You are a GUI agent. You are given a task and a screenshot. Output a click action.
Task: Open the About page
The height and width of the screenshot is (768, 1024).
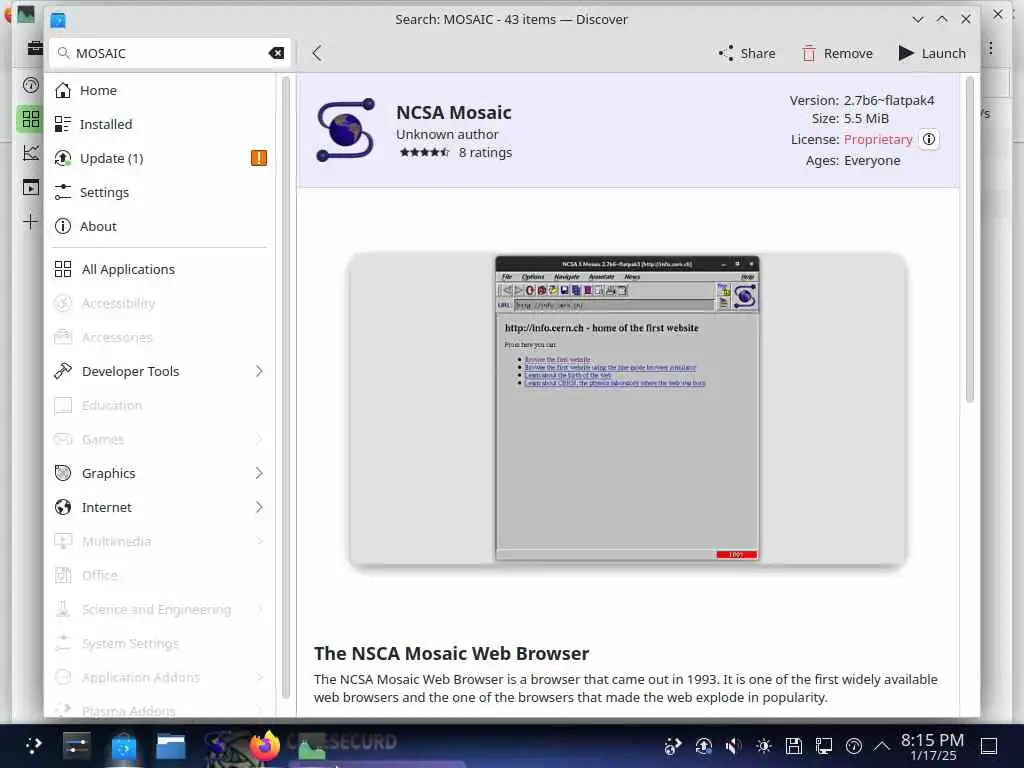coord(160,226)
